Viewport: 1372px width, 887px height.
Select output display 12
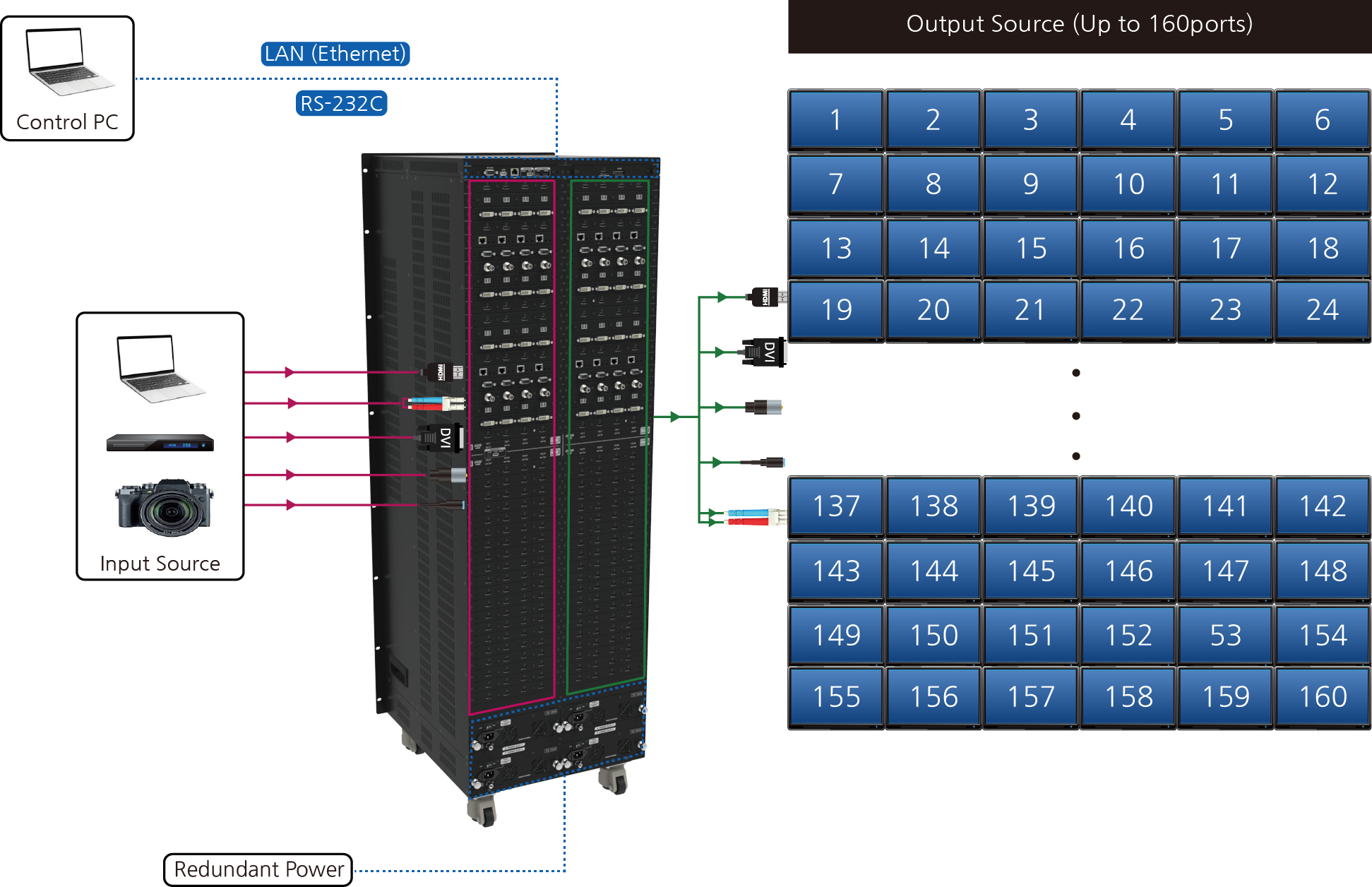click(1323, 184)
